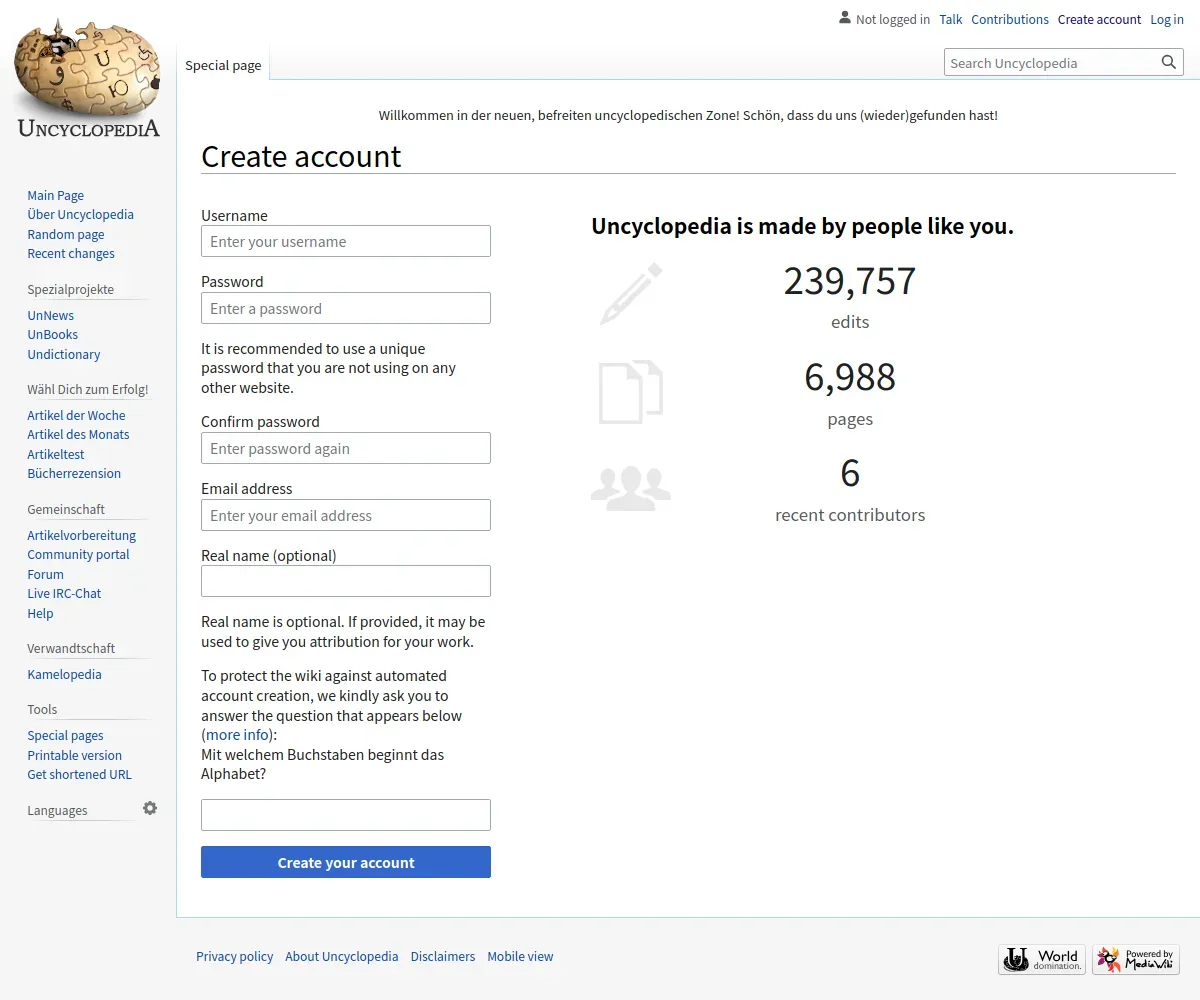Switch to Mobile view
The height and width of the screenshot is (1000, 1200).
click(x=520, y=956)
